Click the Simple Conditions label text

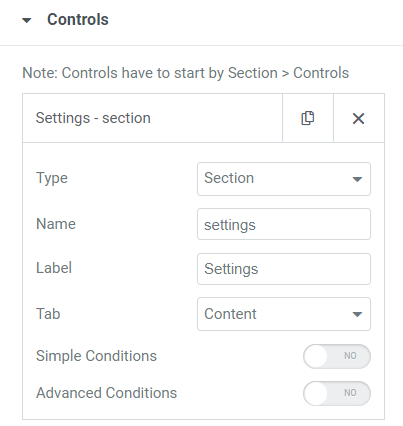(96, 356)
